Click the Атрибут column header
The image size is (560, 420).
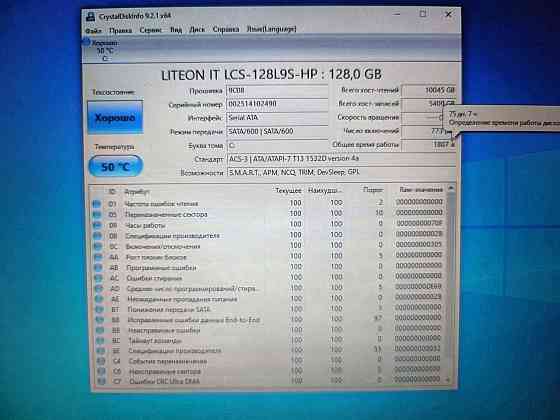coord(137,192)
